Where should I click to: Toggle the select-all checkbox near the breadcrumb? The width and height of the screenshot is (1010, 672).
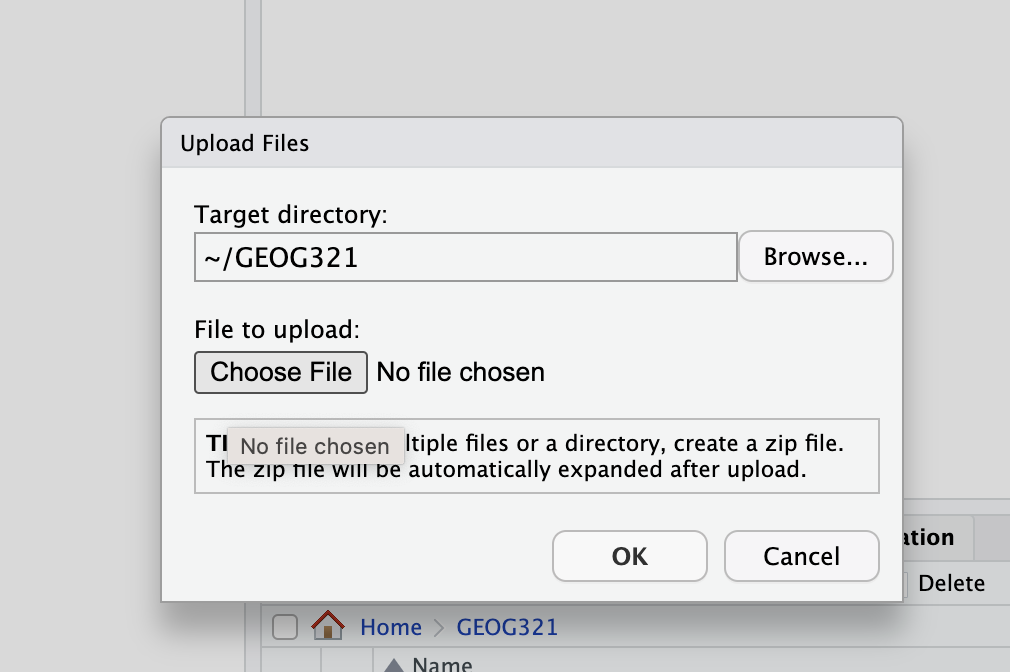pos(284,626)
